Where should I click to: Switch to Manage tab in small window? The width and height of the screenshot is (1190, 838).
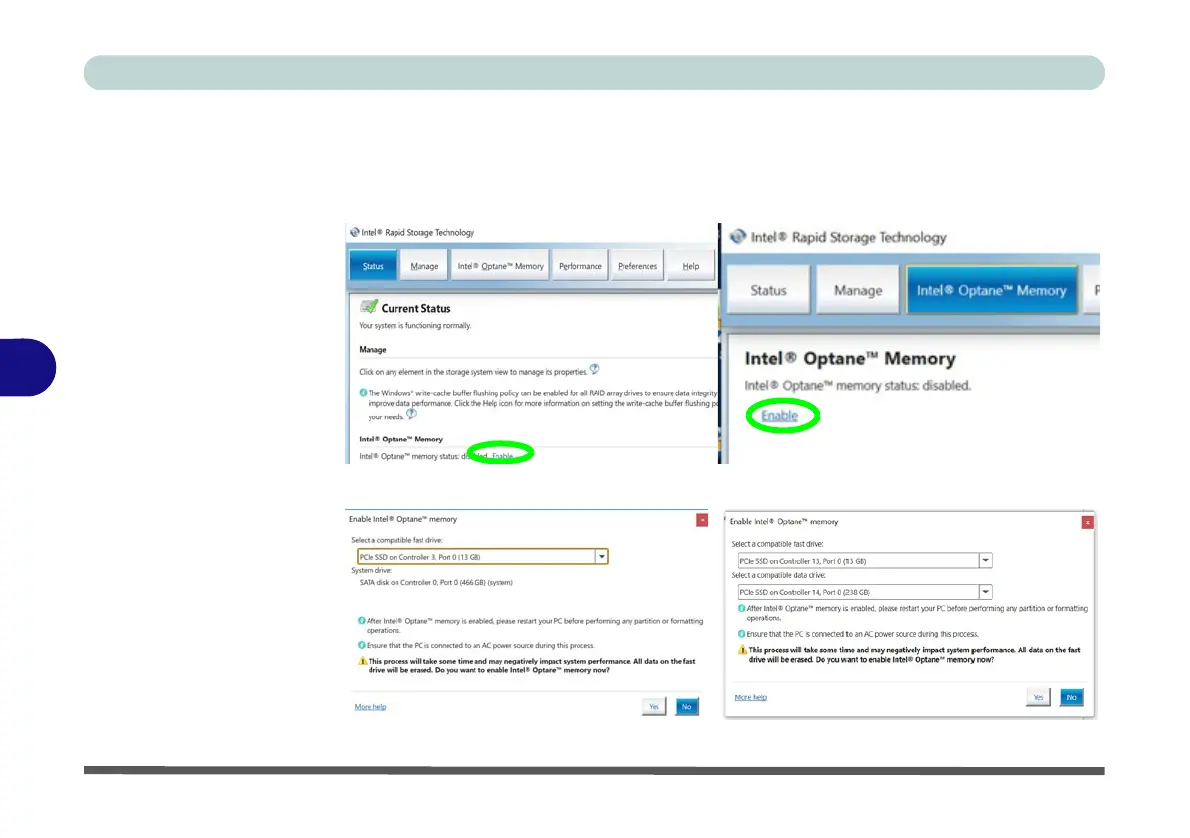[x=423, y=266]
